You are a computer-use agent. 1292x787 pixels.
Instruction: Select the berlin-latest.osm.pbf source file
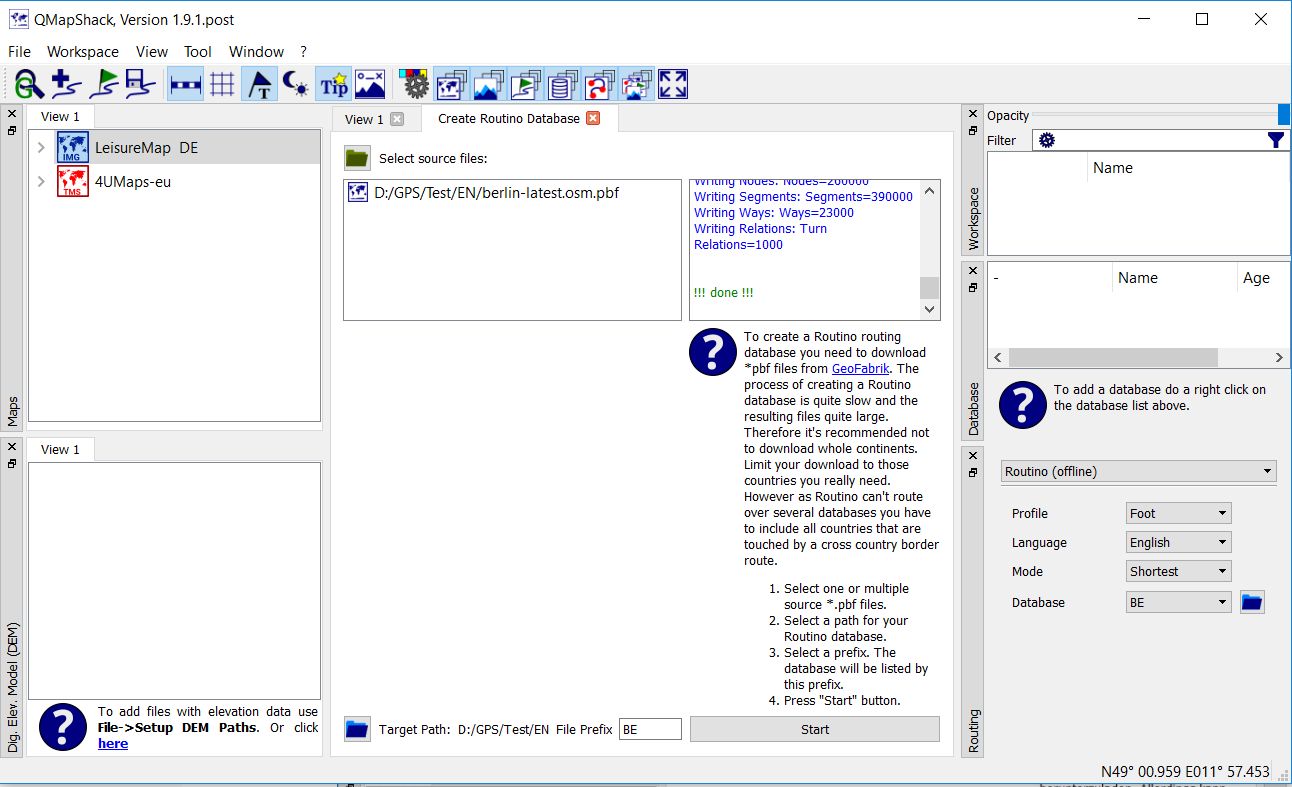pos(512,192)
